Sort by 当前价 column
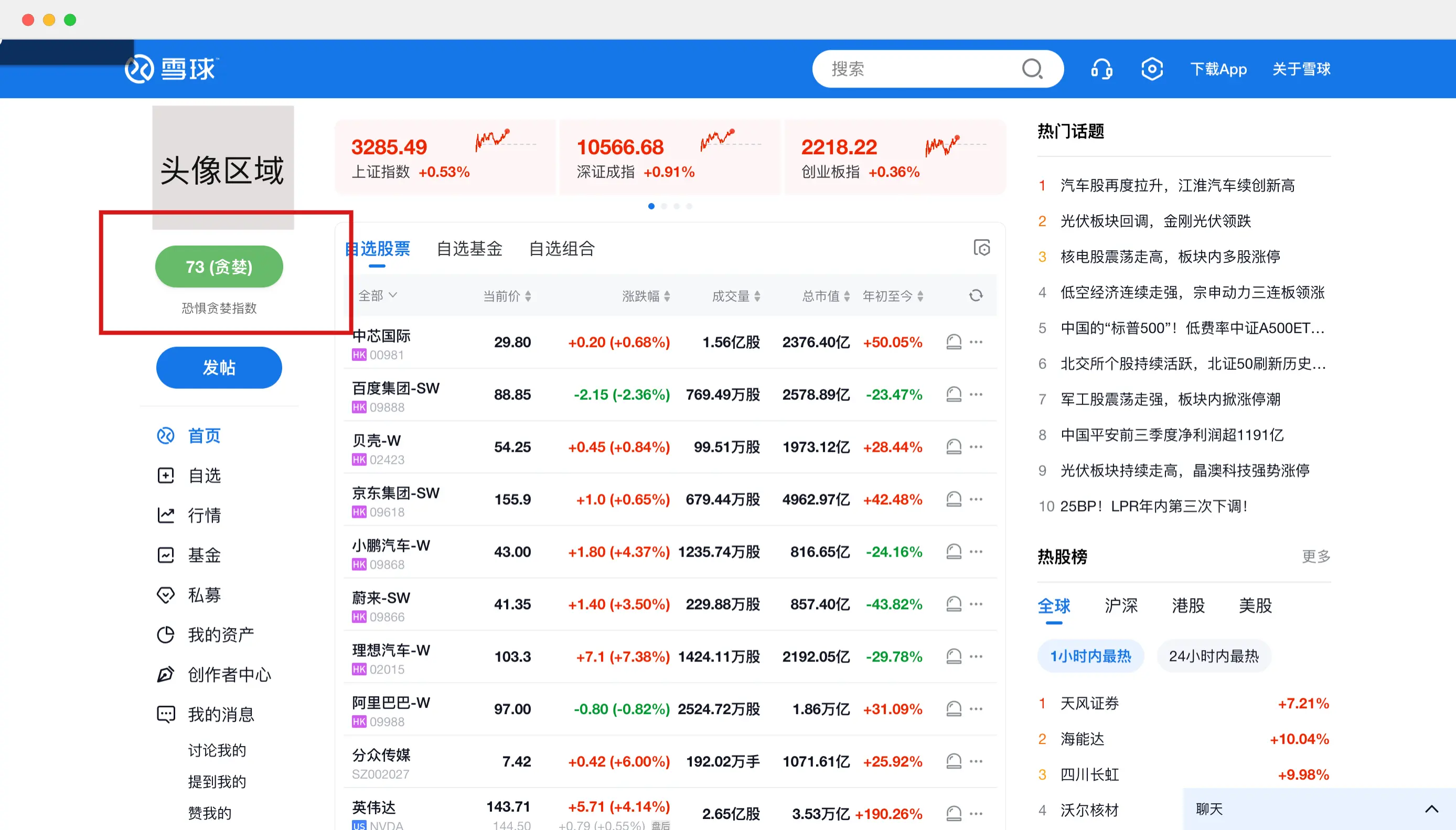1456x830 pixels. pos(507,296)
